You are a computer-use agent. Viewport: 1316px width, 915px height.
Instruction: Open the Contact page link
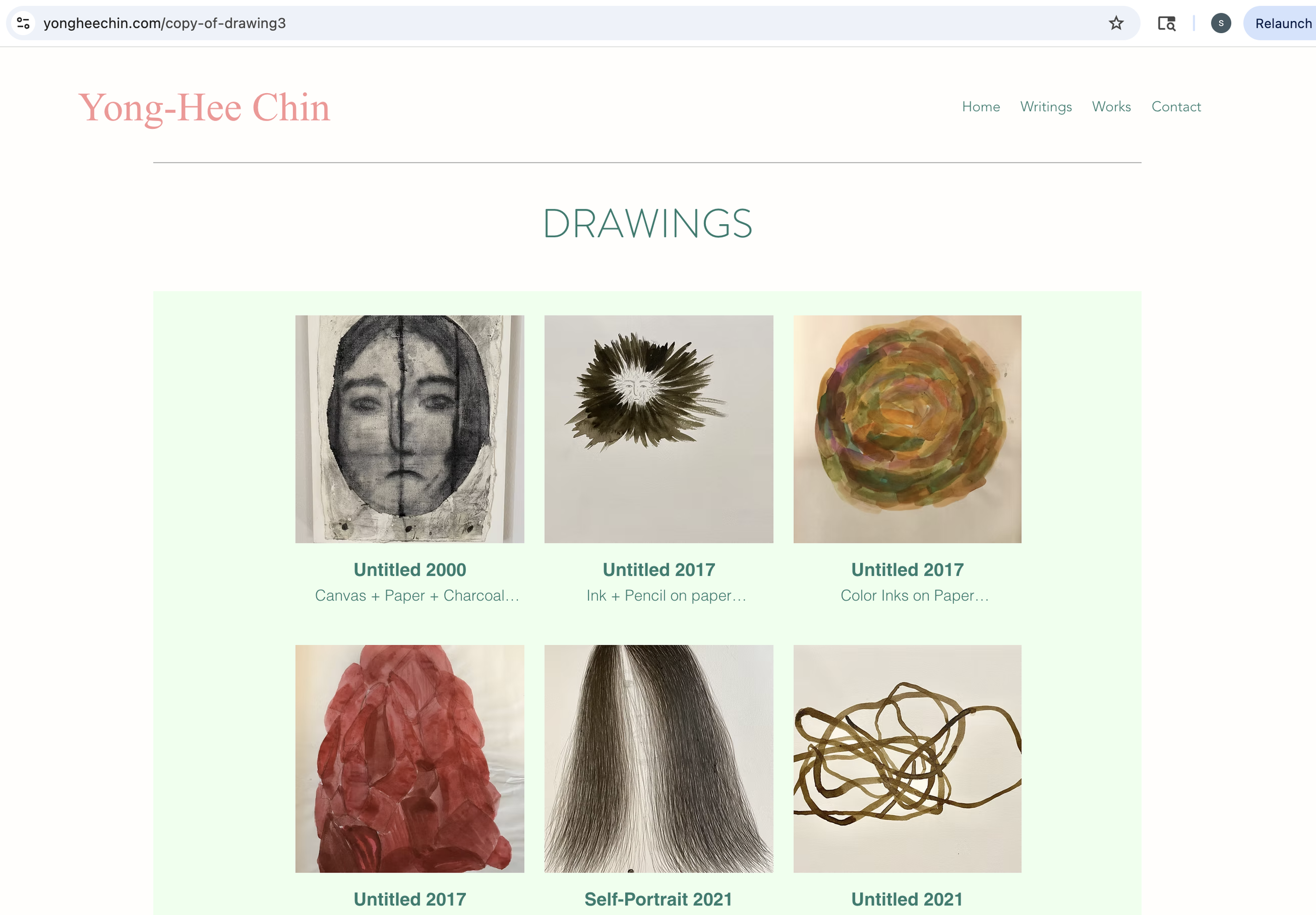tap(1175, 107)
